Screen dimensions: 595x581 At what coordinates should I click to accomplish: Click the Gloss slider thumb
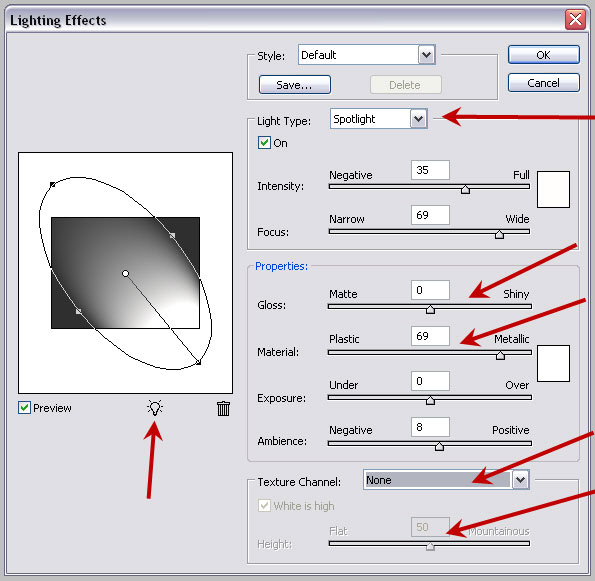point(430,310)
